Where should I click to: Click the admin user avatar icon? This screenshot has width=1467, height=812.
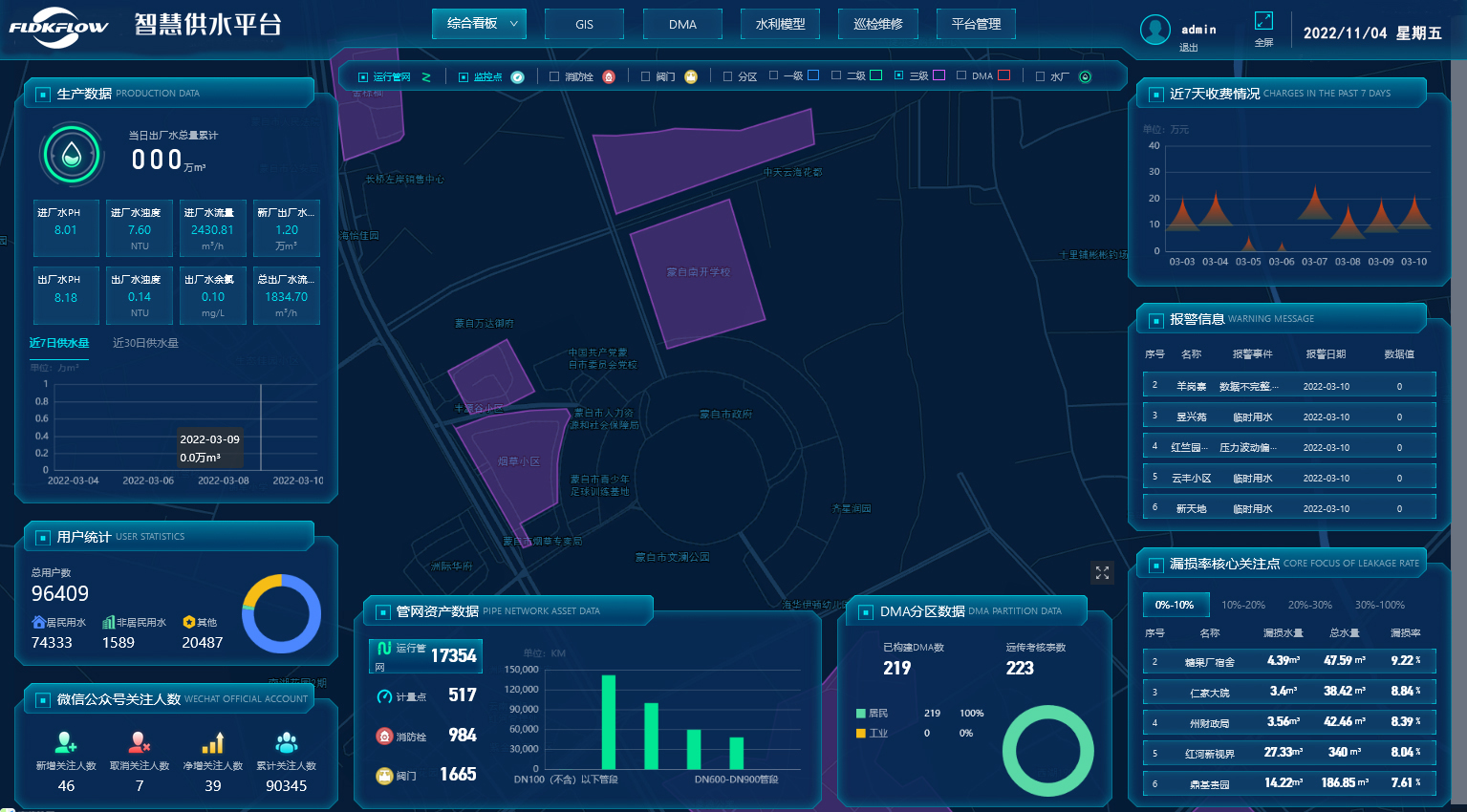pyautogui.click(x=1155, y=30)
